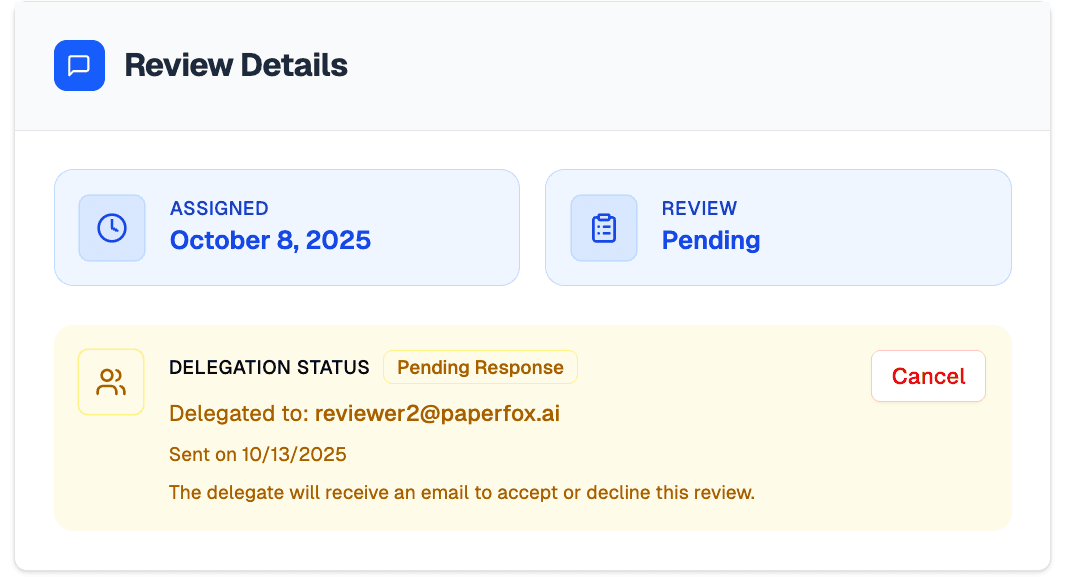
Task: Open the Delegation Status section
Action: (533, 427)
